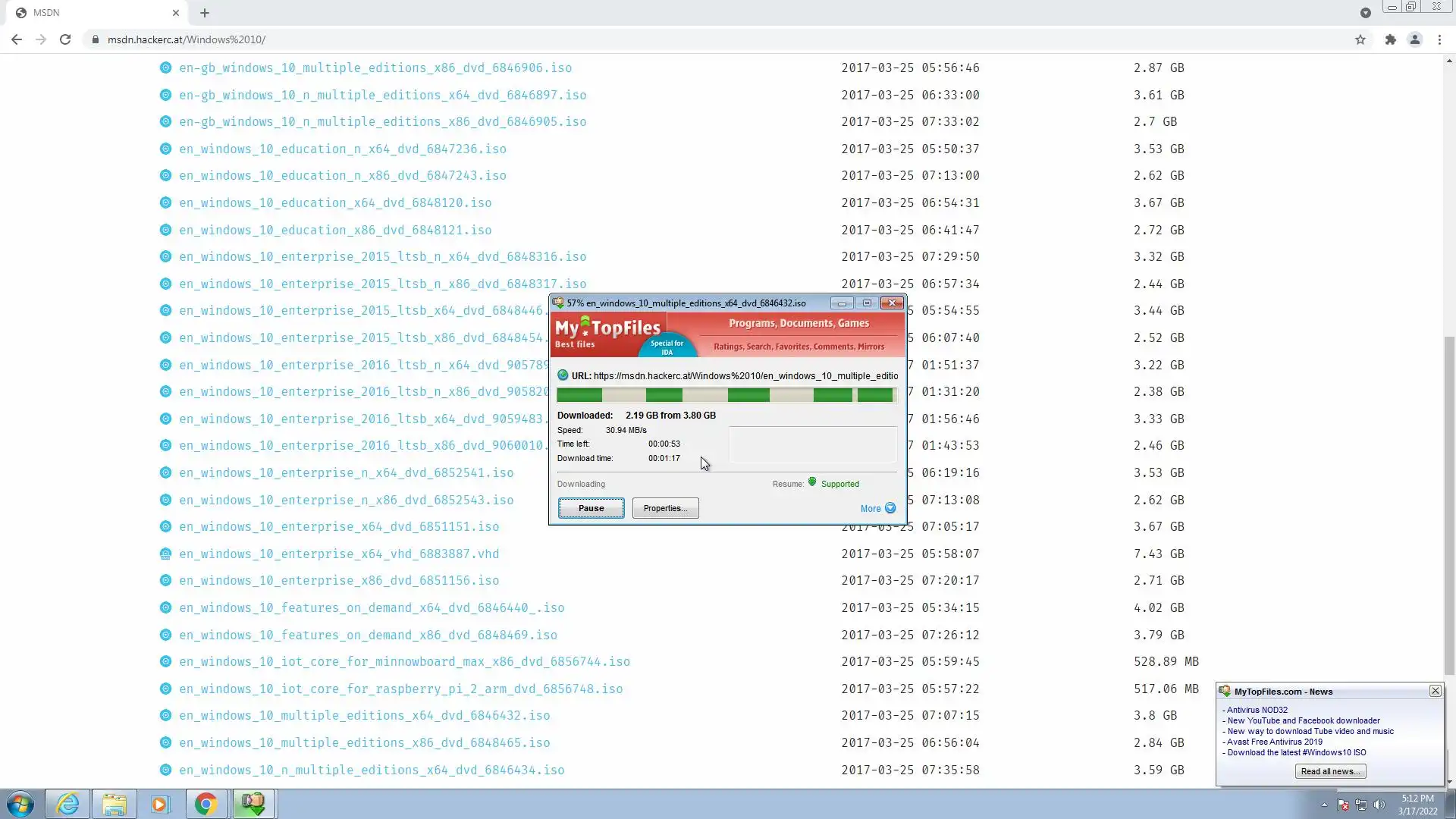Open the download manager taskbar icon
Screen dimensions: 1456x819
tap(253, 804)
